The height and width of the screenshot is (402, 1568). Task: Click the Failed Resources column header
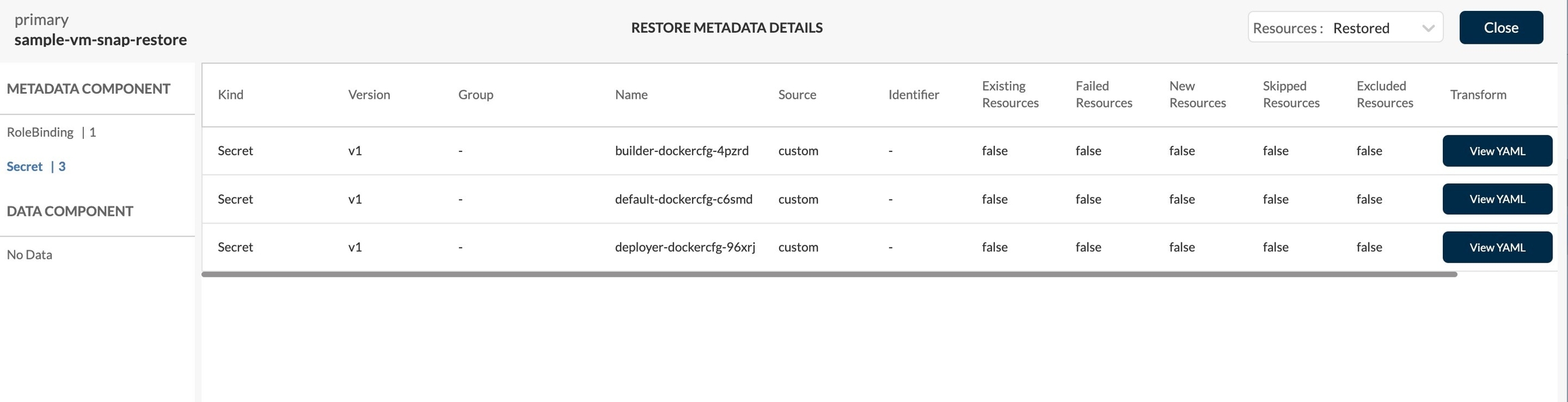click(x=1103, y=95)
